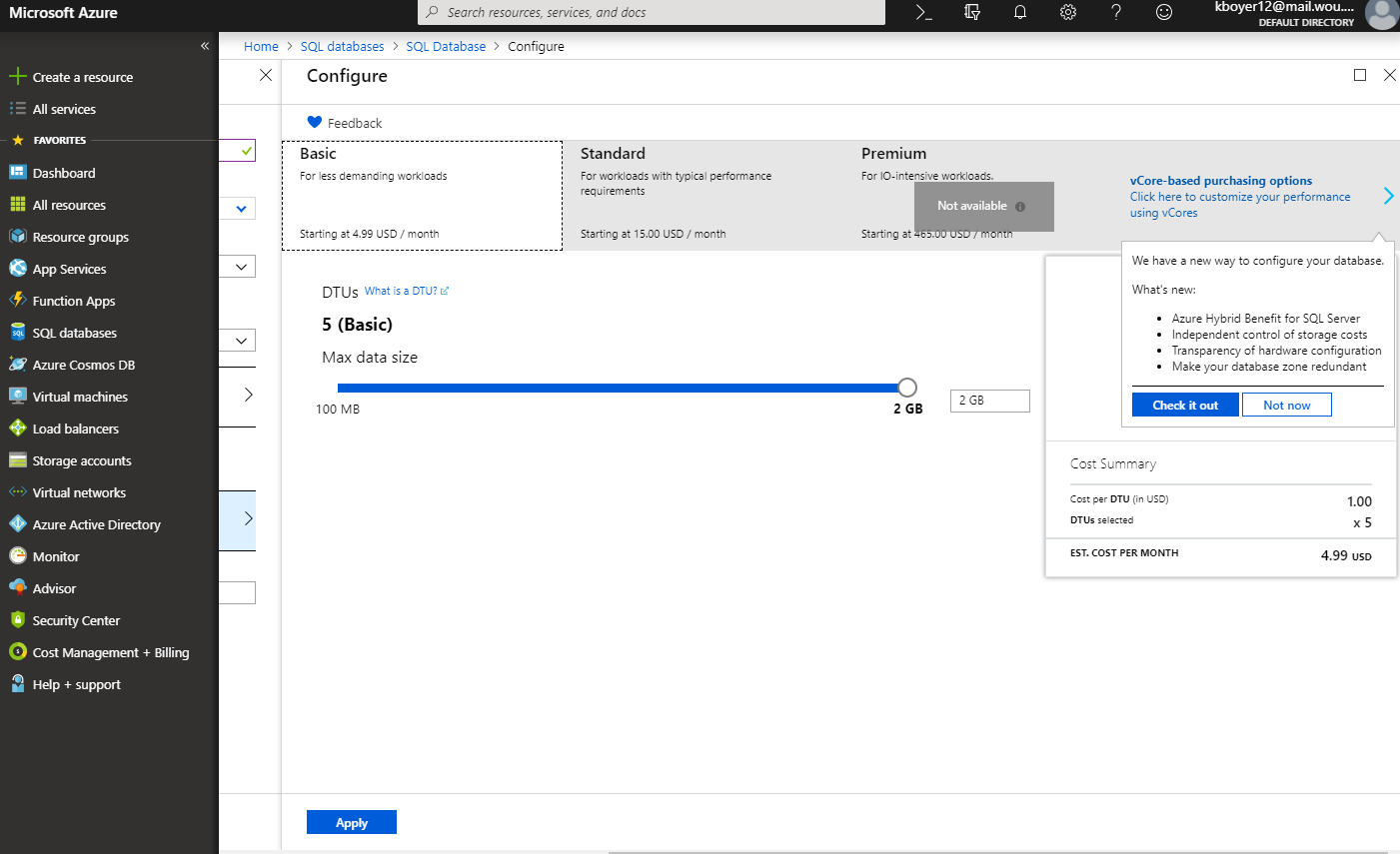Click the Function Apps lightning icon
Viewport: 1400px width, 854px height.
click(17, 301)
